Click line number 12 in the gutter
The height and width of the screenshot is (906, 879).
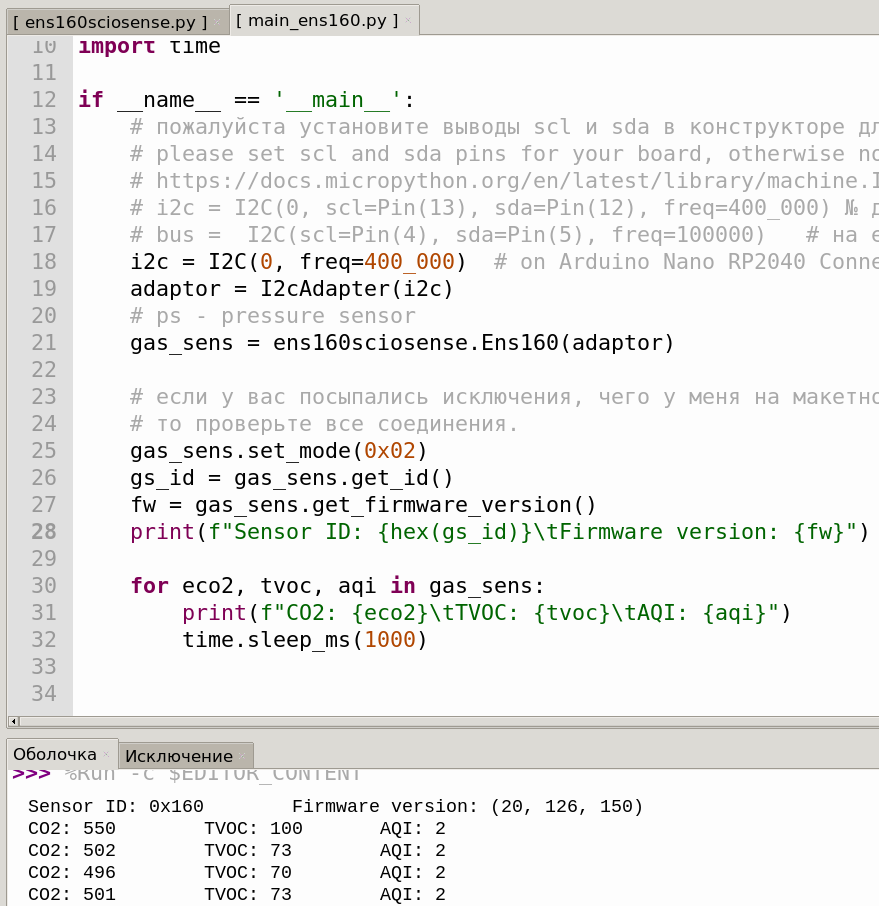(44, 99)
